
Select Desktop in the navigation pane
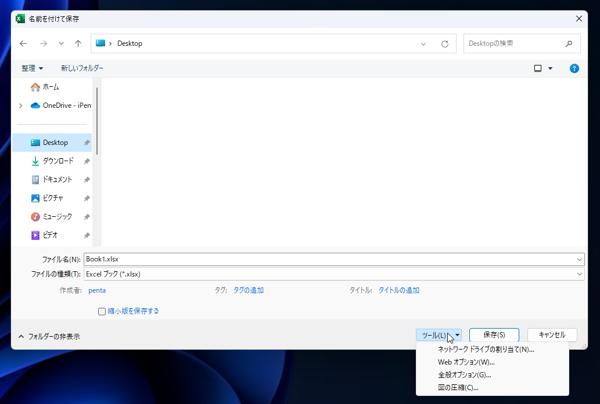[52, 143]
